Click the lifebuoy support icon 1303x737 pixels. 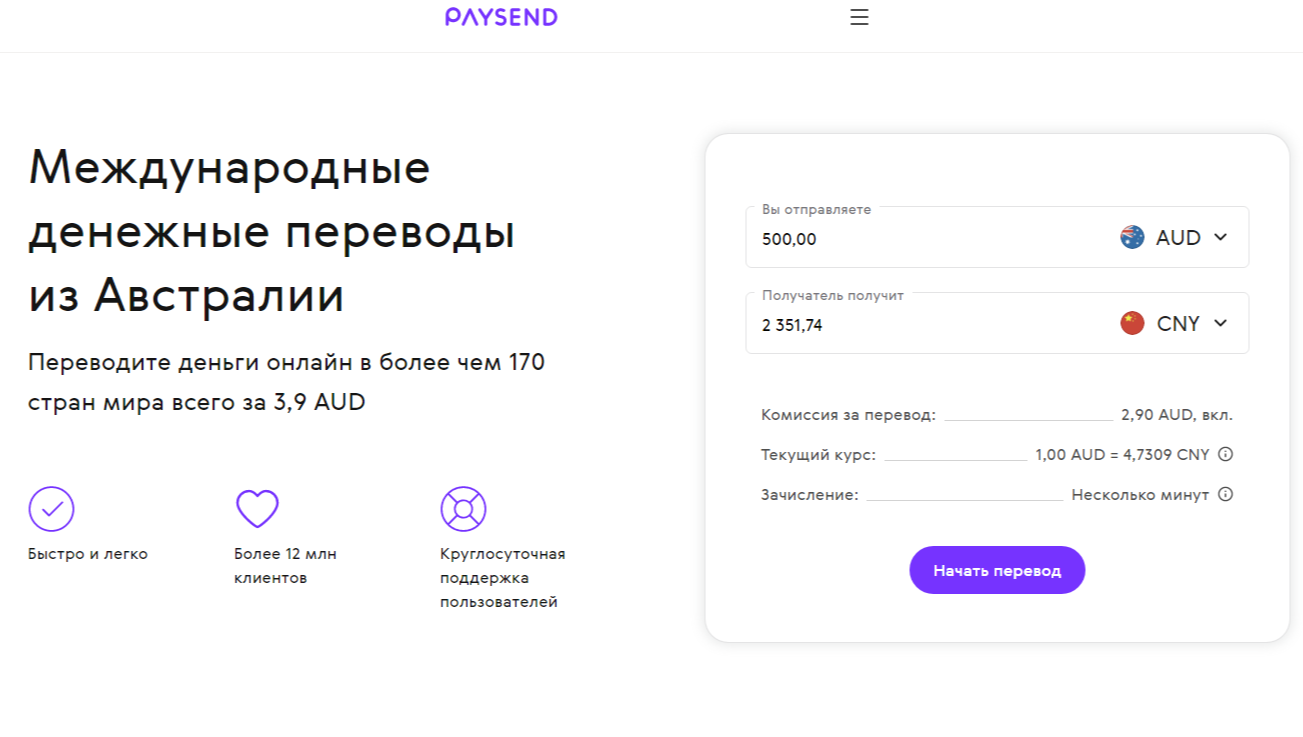pyautogui.click(x=463, y=509)
